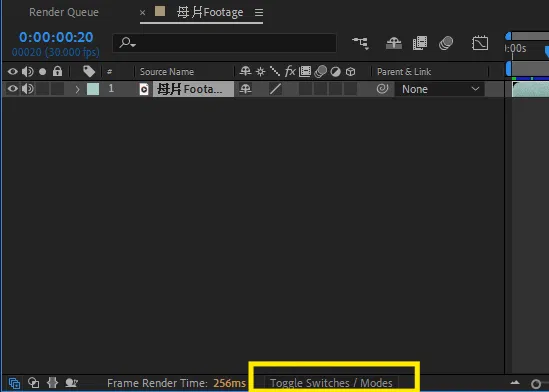Click the # column header
Image resolution: width=549 pixels, height=392 pixels.
pyautogui.click(x=110, y=72)
